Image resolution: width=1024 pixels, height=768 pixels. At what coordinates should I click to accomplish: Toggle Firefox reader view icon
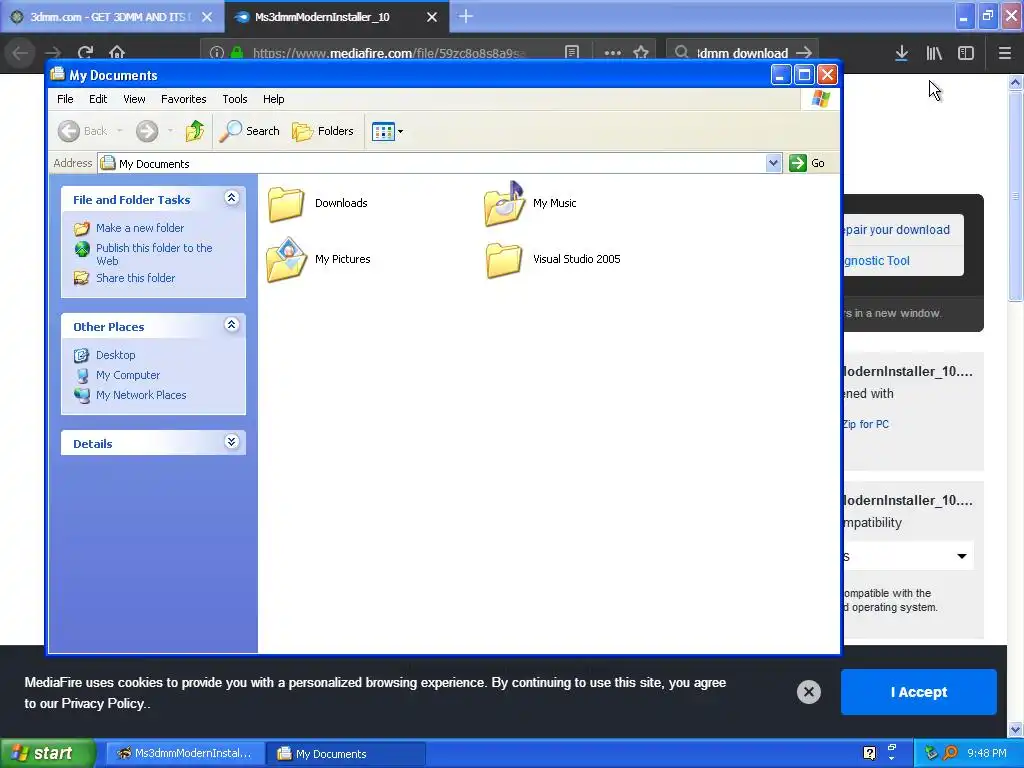click(572, 52)
